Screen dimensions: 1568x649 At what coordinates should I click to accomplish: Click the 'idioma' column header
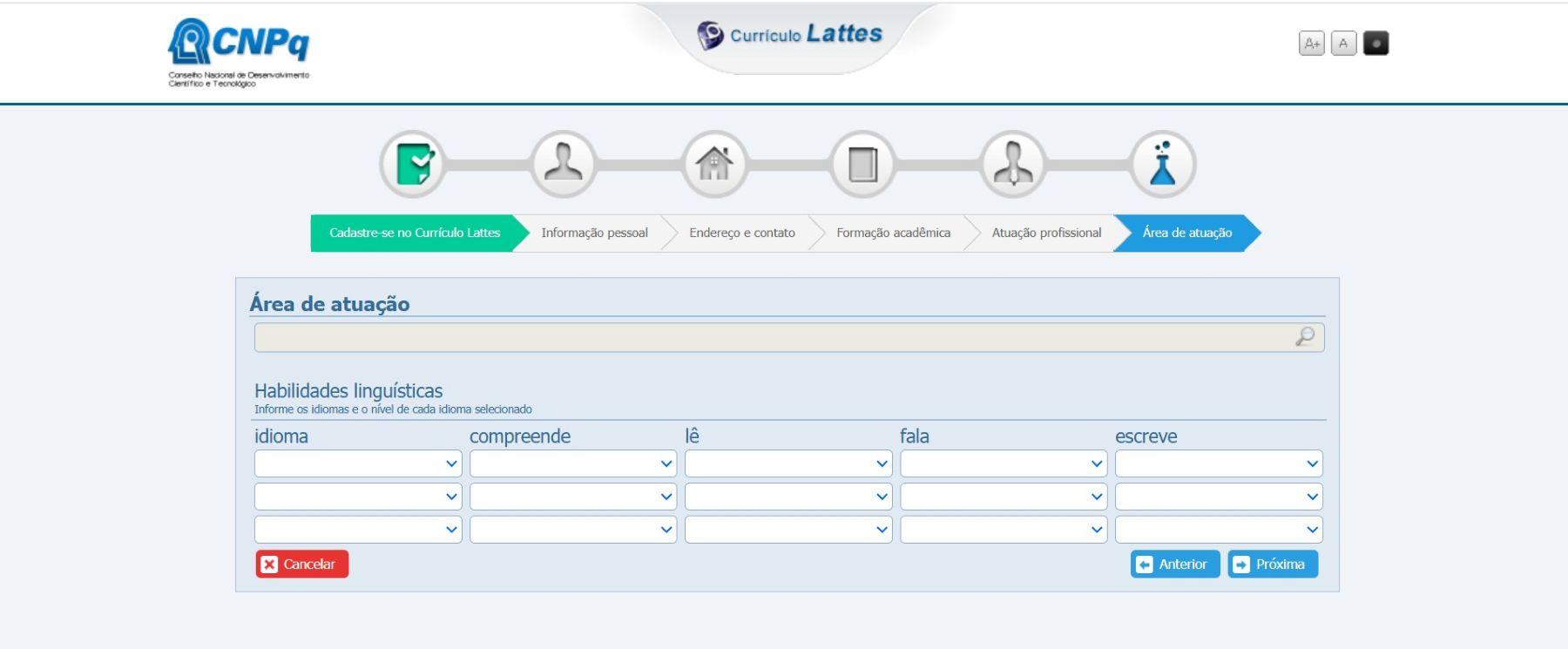(x=281, y=436)
